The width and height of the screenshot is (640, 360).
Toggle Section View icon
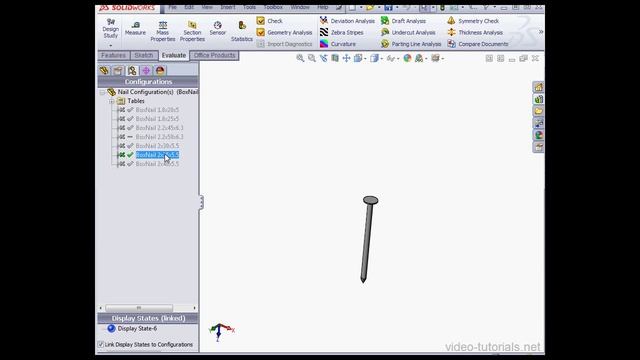click(335, 58)
